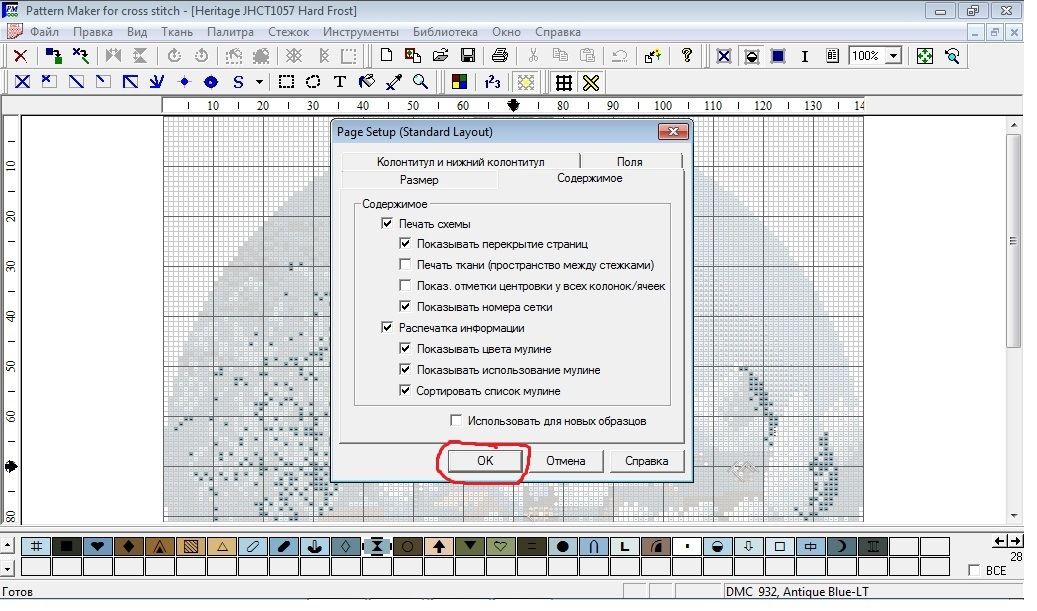The width and height of the screenshot is (1037, 611).
Task: Toggle Сортировать список мулине checkbox
Action: pyautogui.click(x=405, y=391)
